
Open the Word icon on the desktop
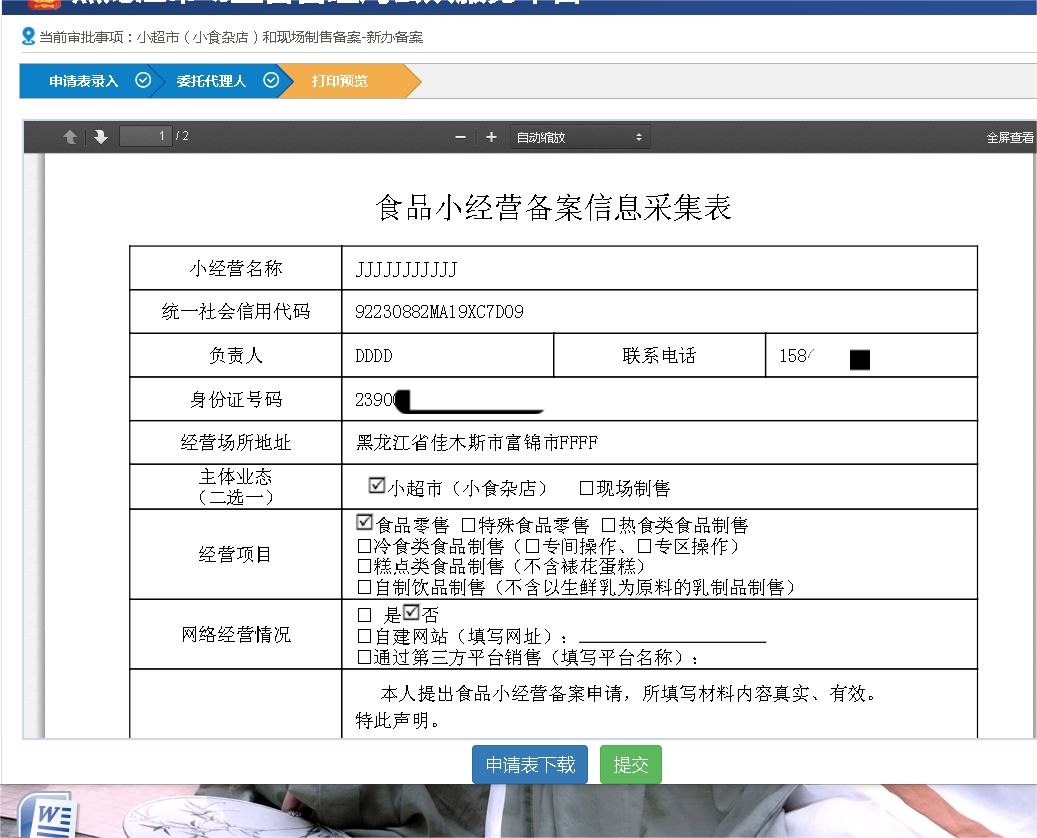(50, 817)
